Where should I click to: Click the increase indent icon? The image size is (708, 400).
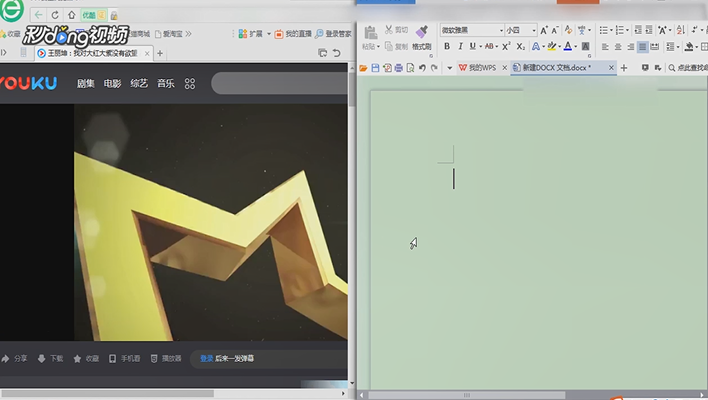pyautogui.click(x=649, y=30)
